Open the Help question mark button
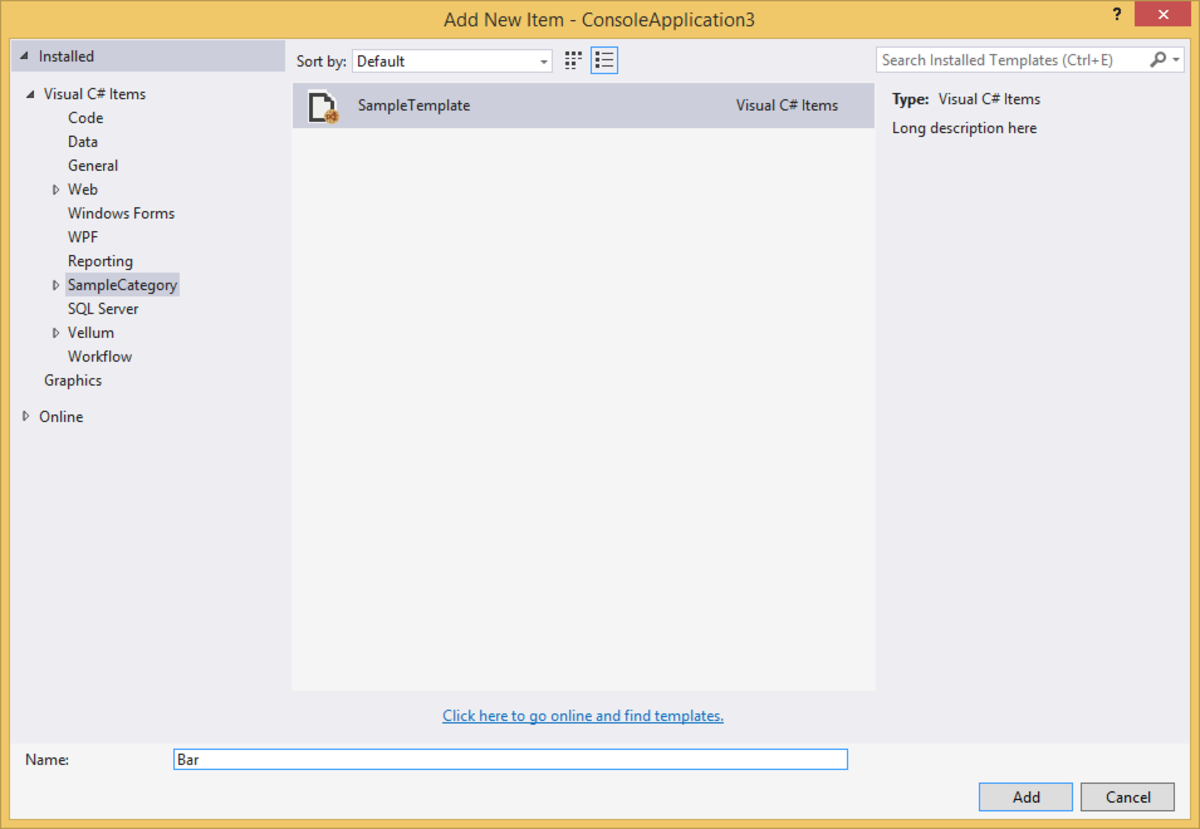 pyautogui.click(x=1117, y=15)
